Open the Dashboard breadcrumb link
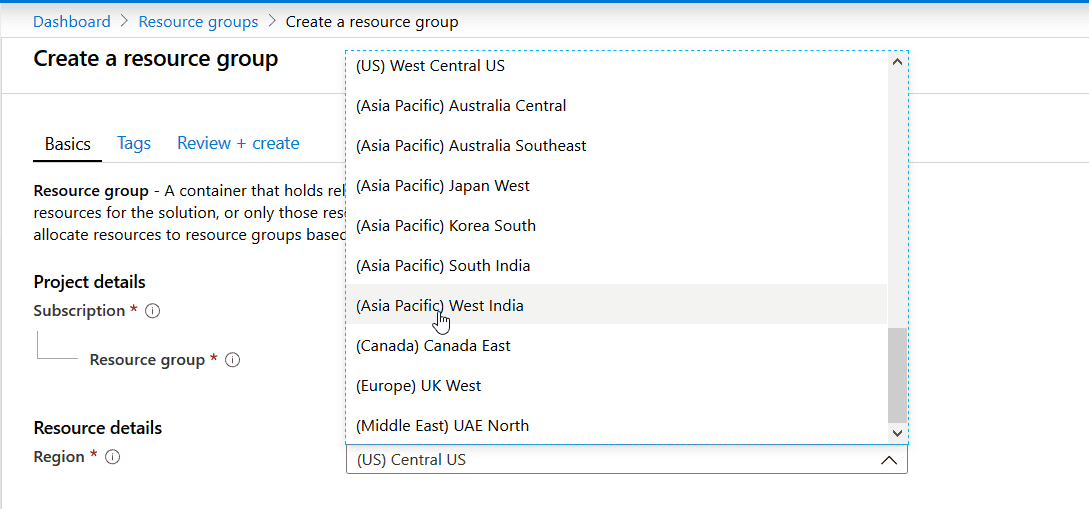The image size is (1089, 509). [x=72, y=22]
